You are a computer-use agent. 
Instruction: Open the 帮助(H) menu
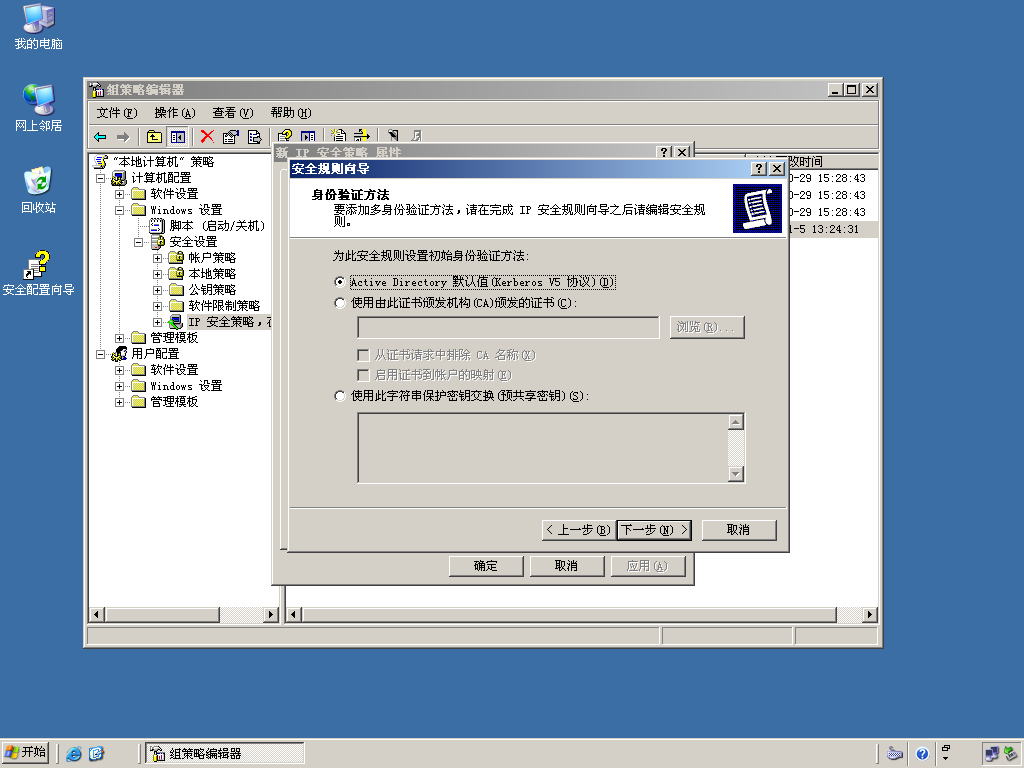[291, 113]
